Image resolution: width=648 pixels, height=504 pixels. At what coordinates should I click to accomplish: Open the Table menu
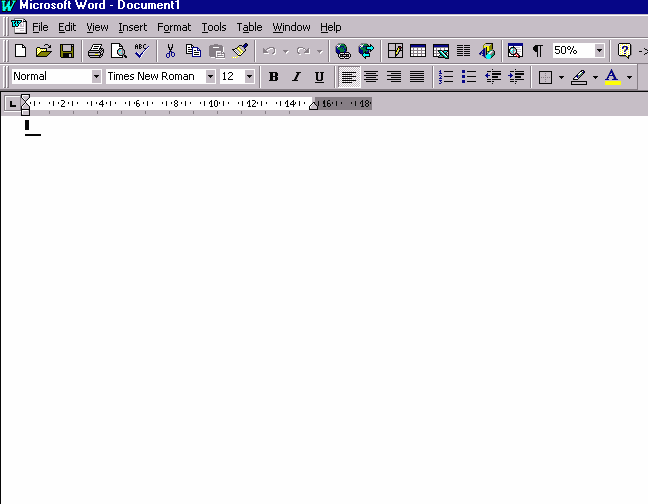(249, 27)
